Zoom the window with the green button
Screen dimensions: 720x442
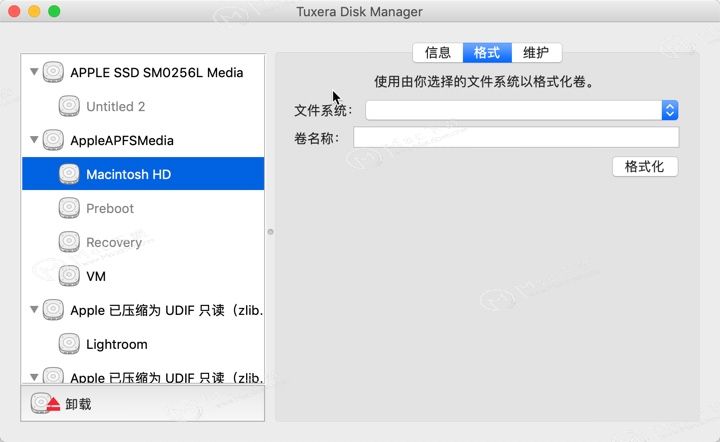click(x=54, y=11)
